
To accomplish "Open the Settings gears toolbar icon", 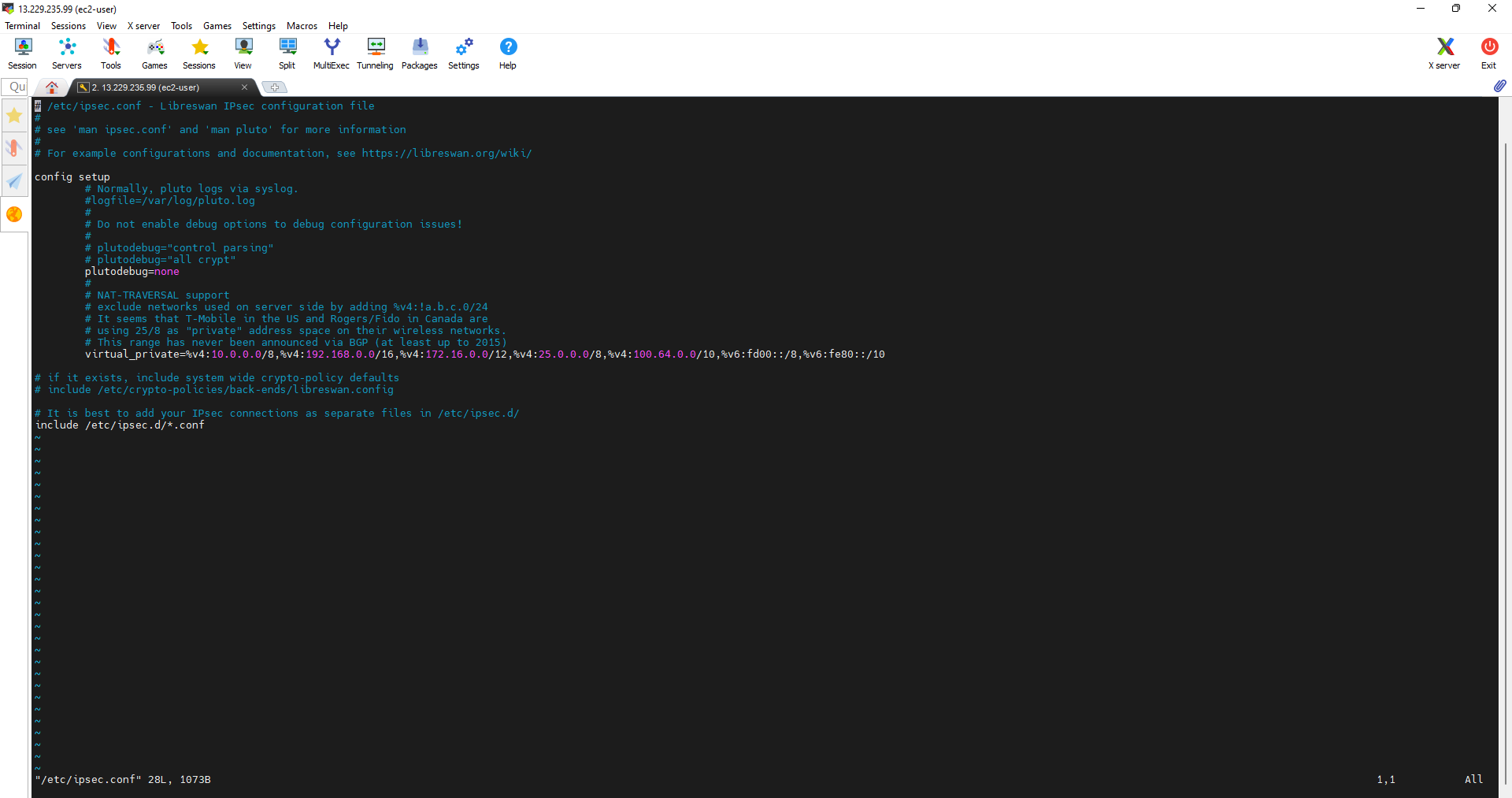I will [464, 54].
